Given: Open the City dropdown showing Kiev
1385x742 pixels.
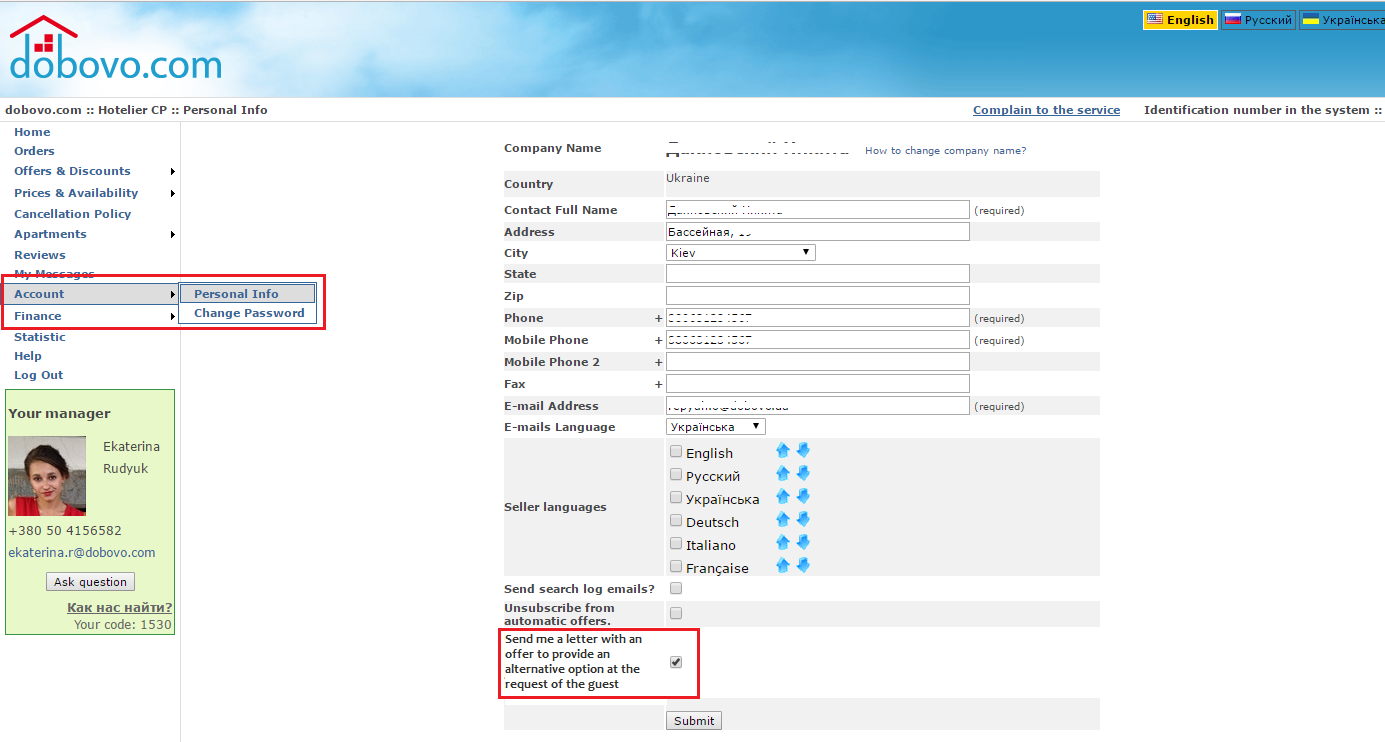Looking at the screenshot, I should 741,253.
